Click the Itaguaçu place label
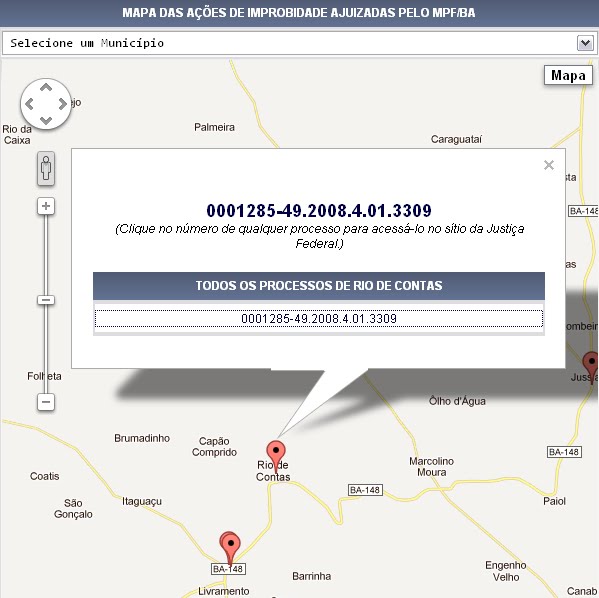The width and height of the screenshot is (599, 598). coord(142,501)
